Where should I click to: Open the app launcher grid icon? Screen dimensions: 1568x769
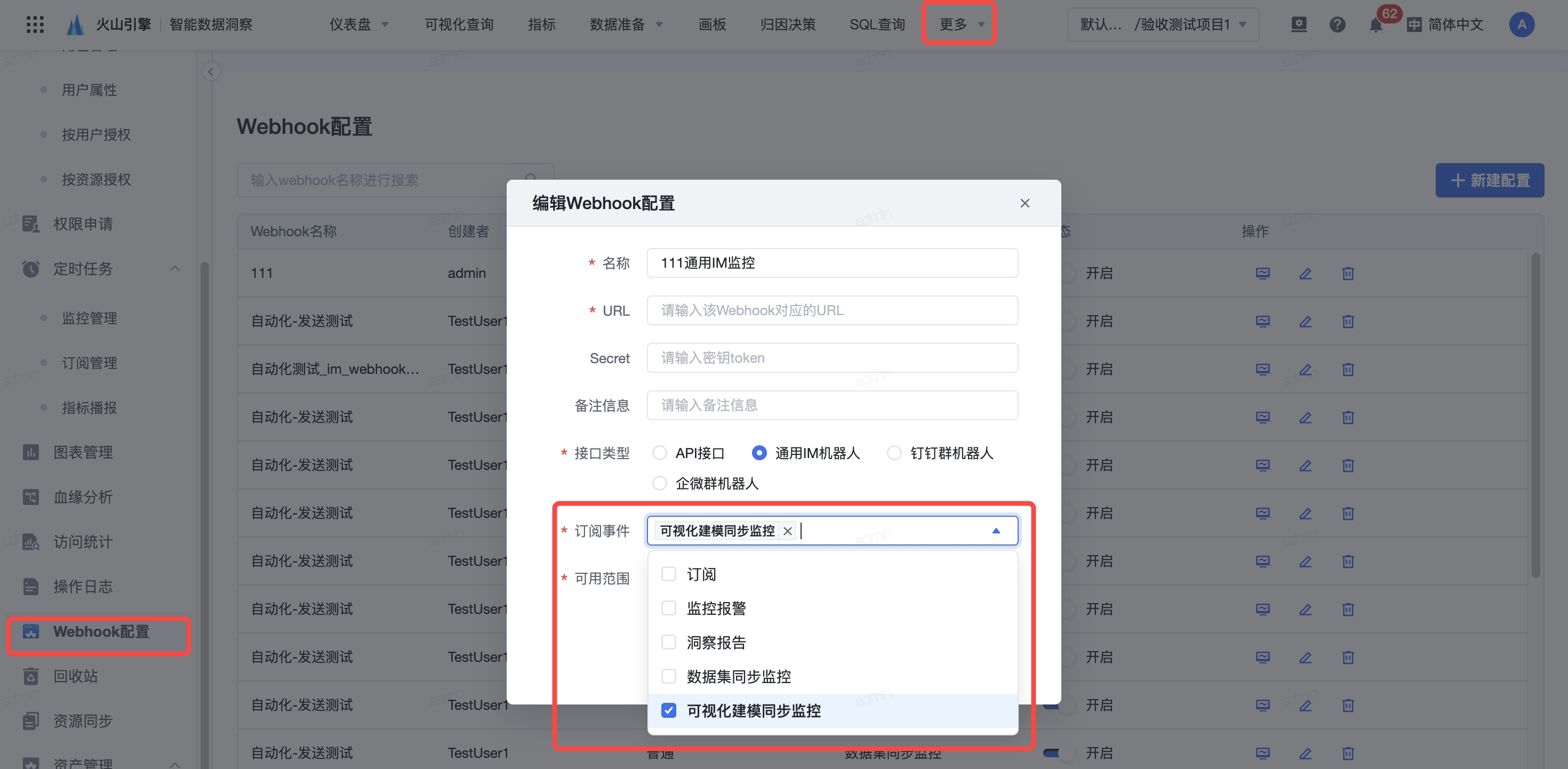tap(35, 25)
